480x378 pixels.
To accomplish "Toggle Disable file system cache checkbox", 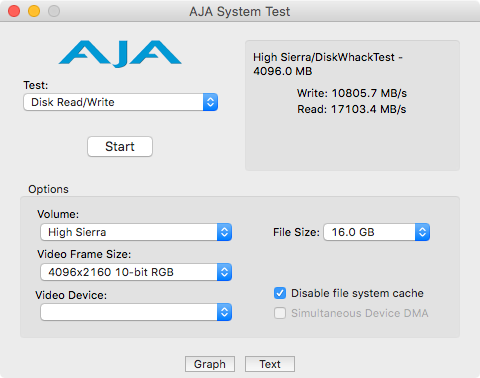I will click(x=280, y=293).
